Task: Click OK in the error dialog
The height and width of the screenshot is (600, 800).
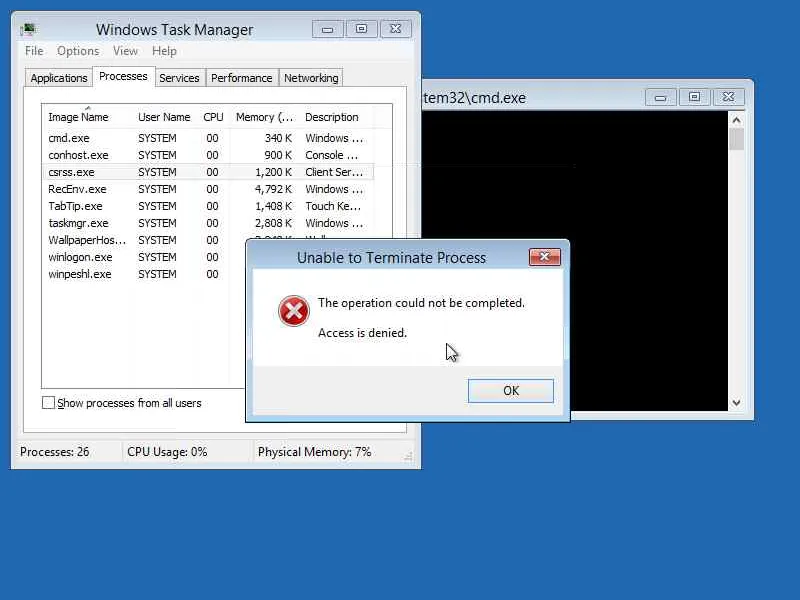Action: (511, 391)
